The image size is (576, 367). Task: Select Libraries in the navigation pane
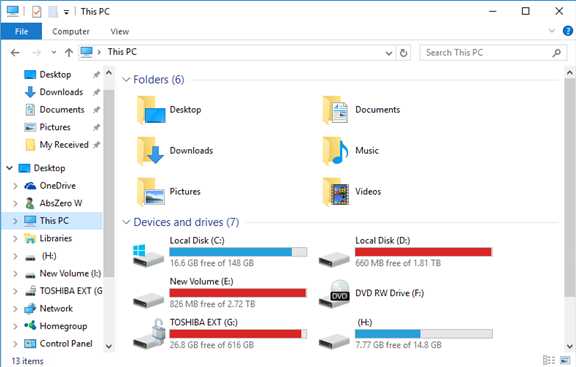pyautogui.click(x=55, y=238)
